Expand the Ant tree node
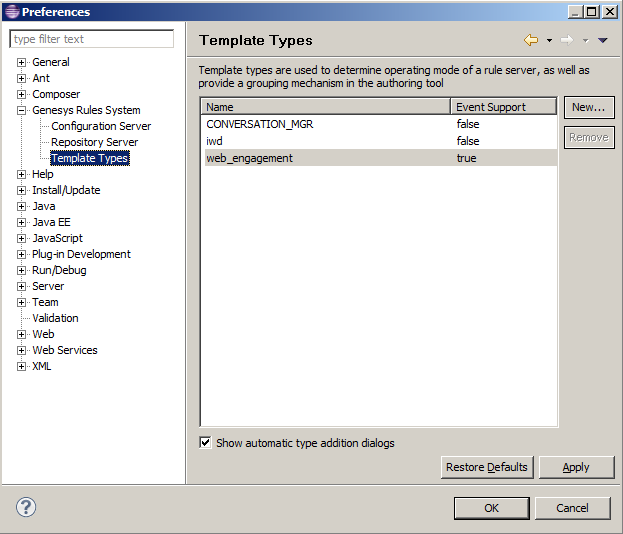Image resolution: width=623 pixels, height=534 pixels. coord(21,78)
